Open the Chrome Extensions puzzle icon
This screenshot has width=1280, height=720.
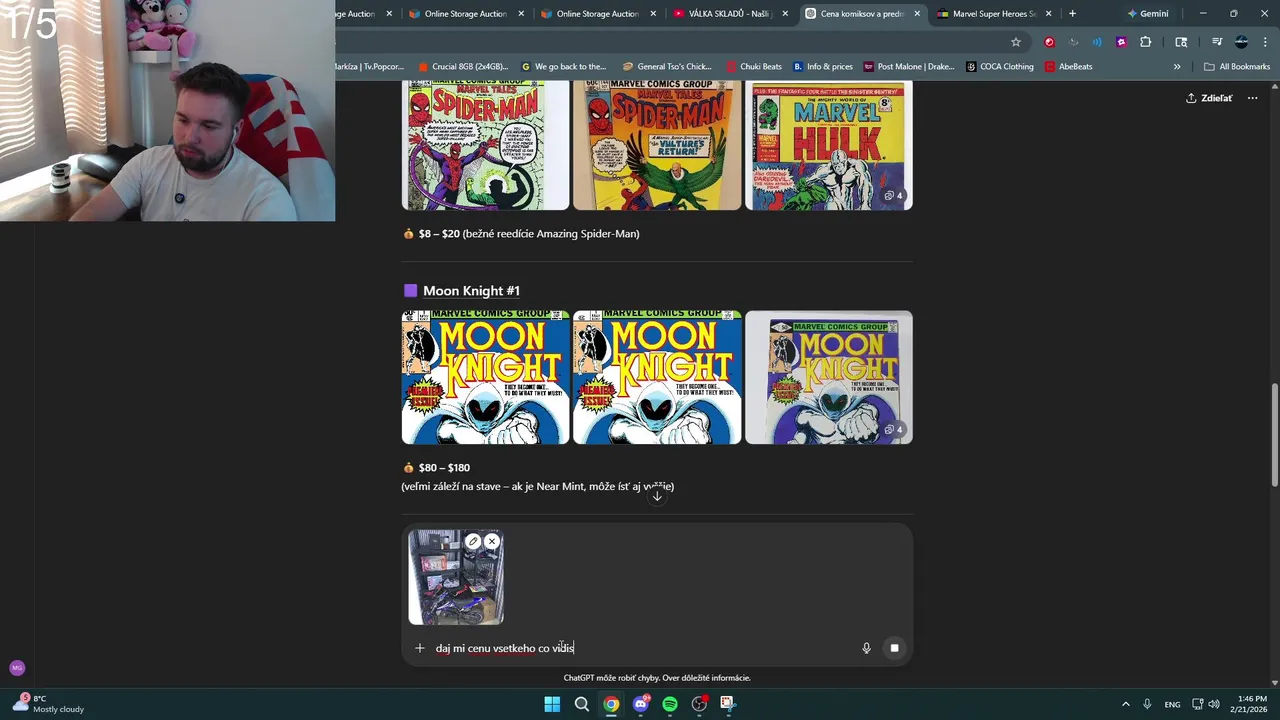1145,42
